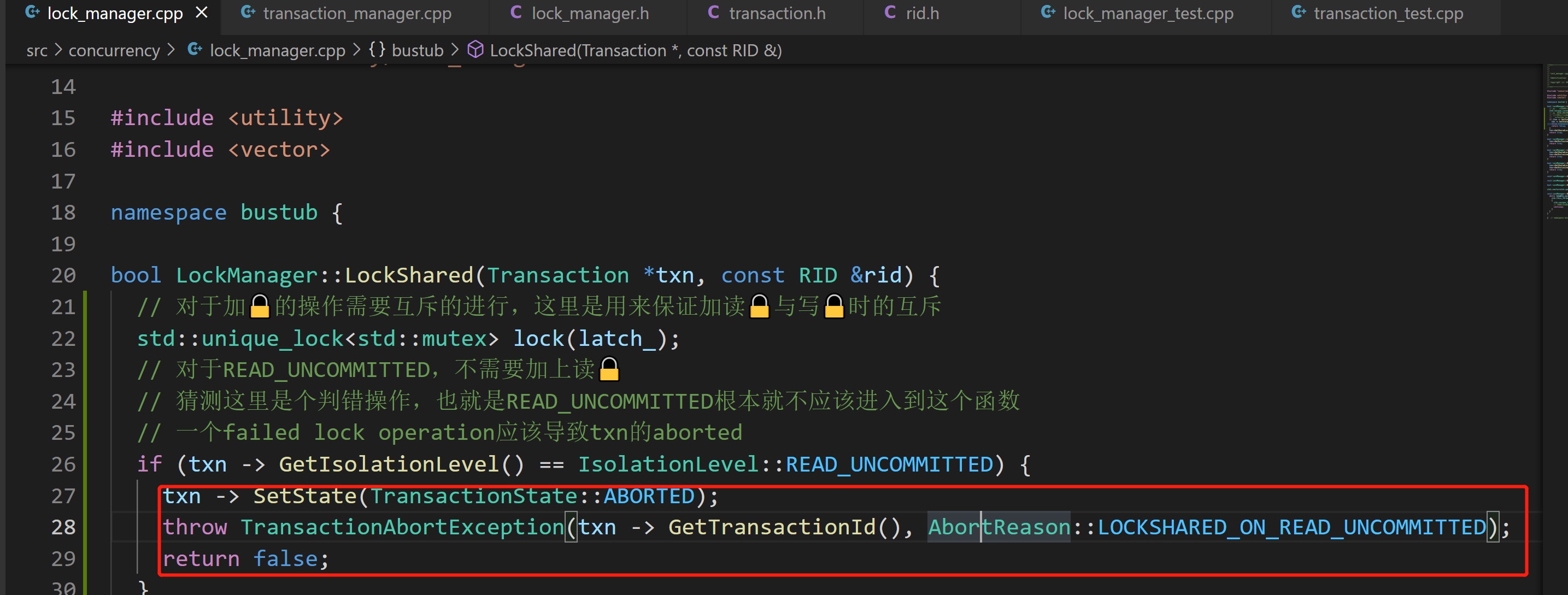This screenshot has width=1568, height=595.
Task: Click line number 28 in gutter
Action: (x=63, y=527)
